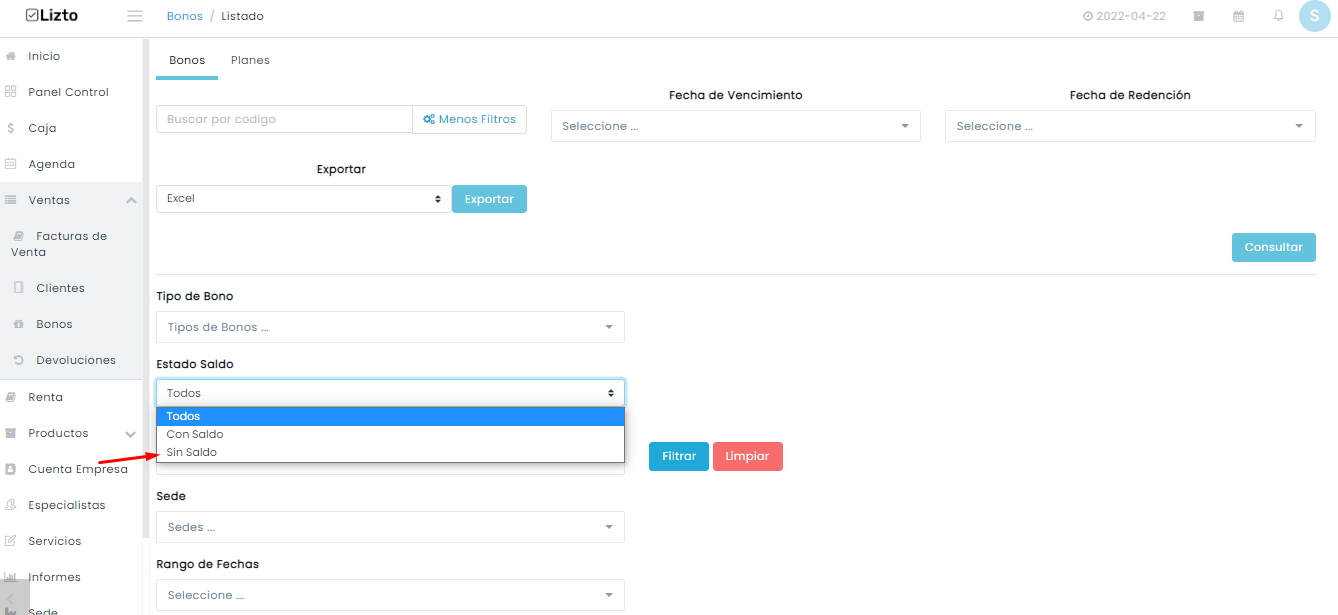Click the calendar icon in top bar

[x=1239, y=16]
